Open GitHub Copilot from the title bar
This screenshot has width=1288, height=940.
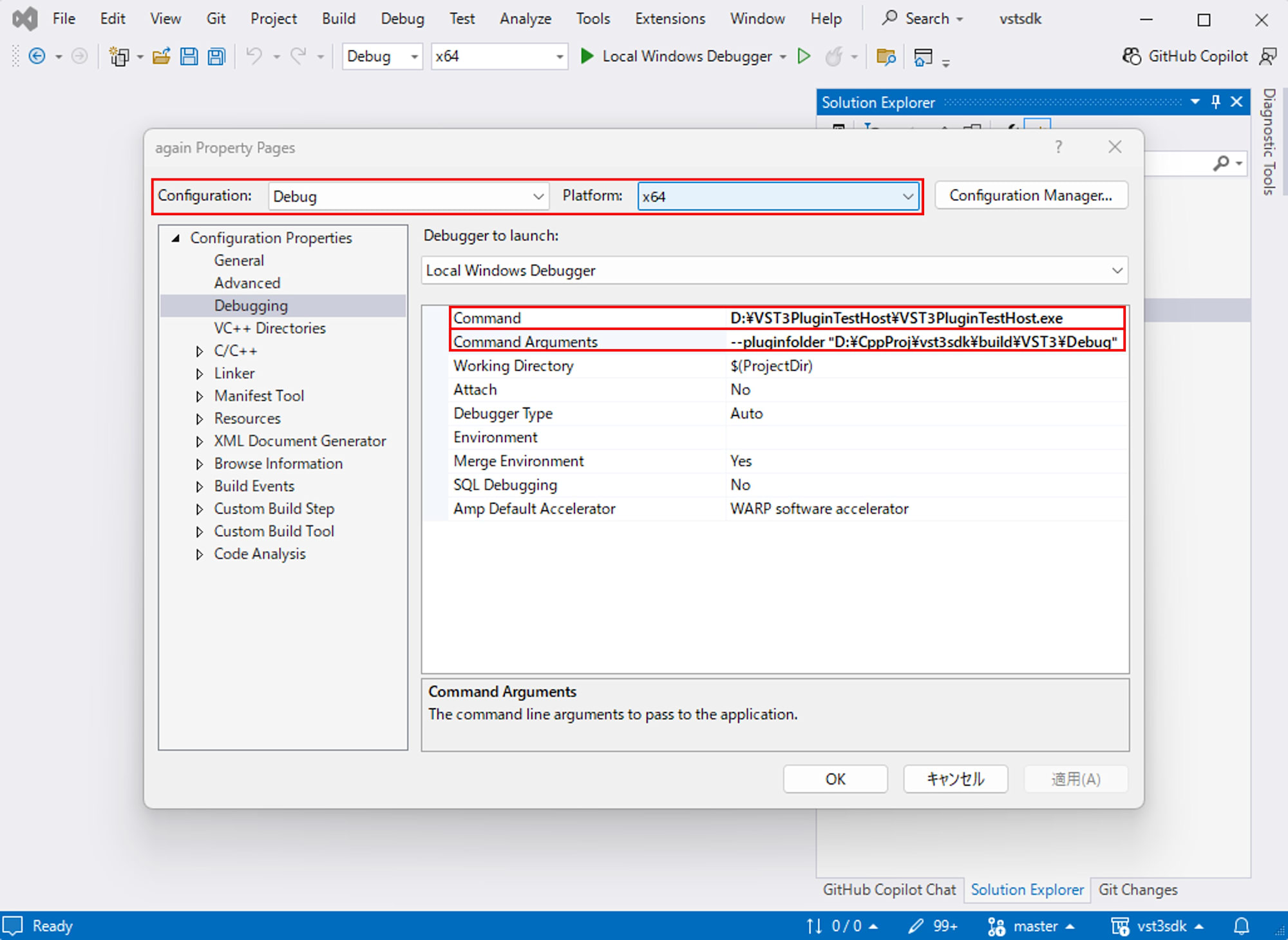1185,56
